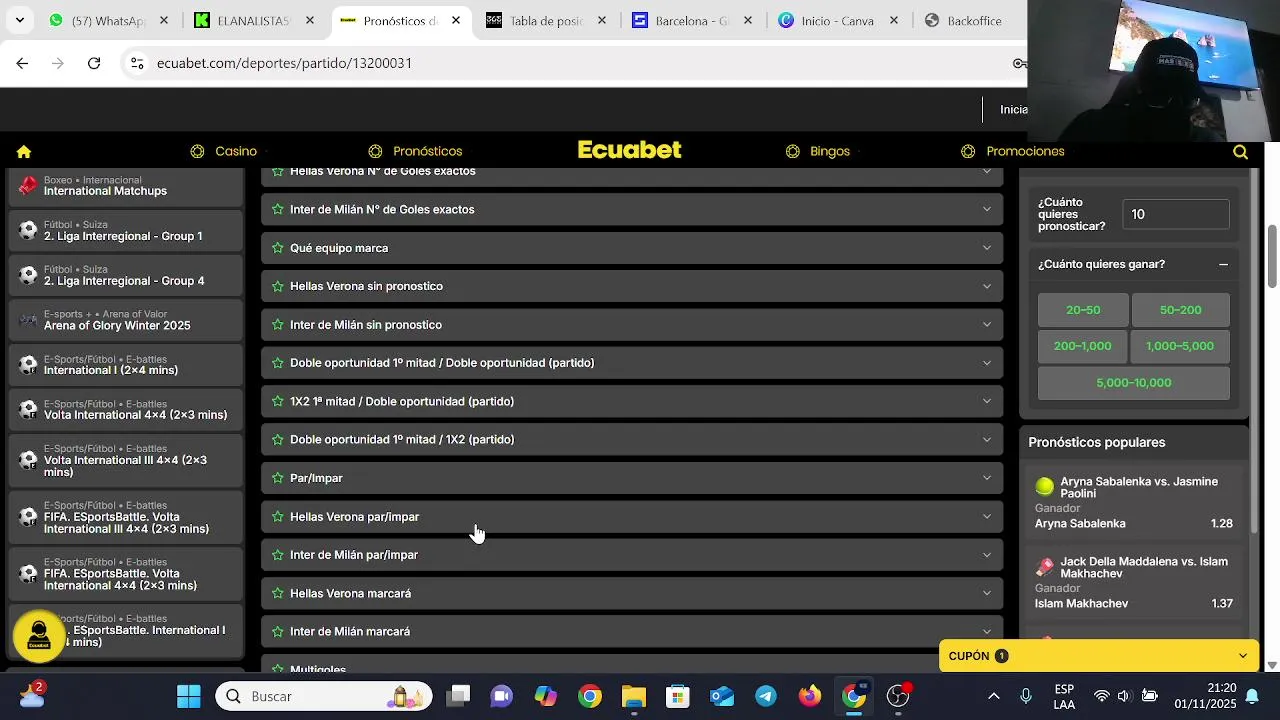Image resolution: width=1280 pixels, height=720 pixels.
Task: Star the Par/Impar market
Action: (x=278, y=478)
